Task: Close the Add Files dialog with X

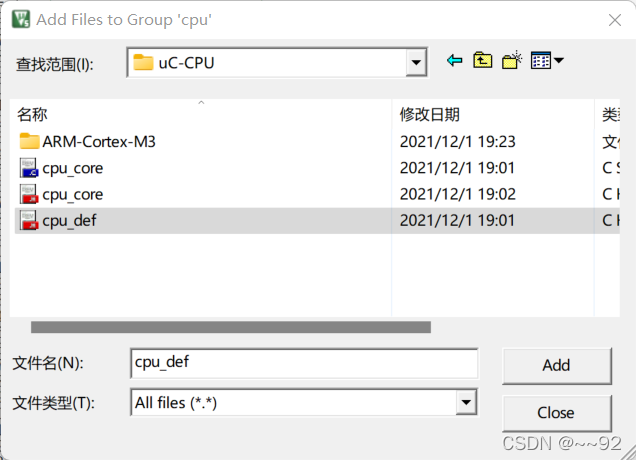Action: click(615, 19)
